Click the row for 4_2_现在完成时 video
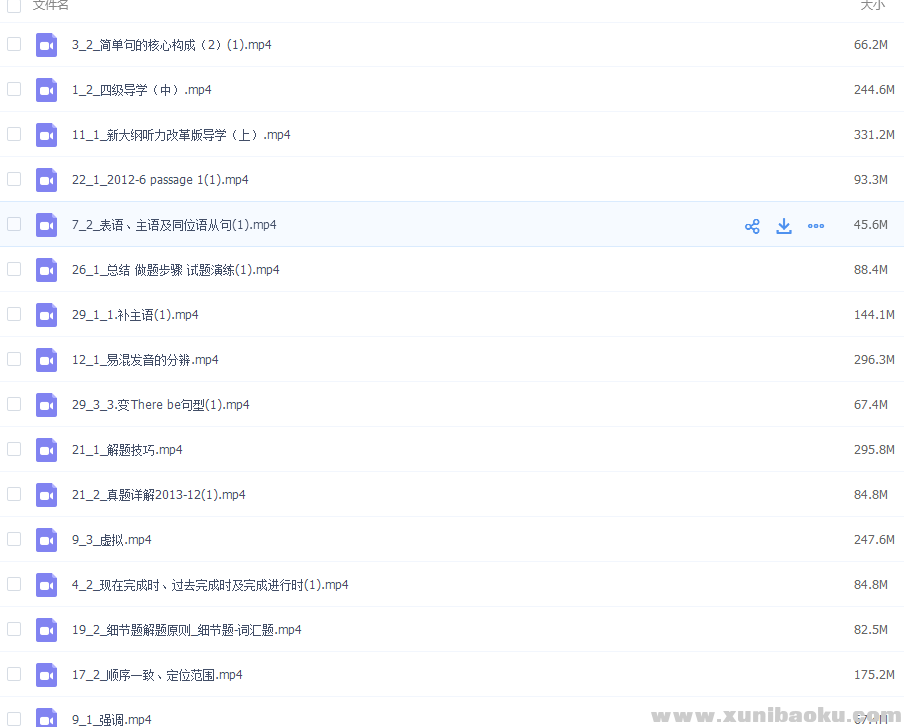904x728 pixels. pyautogui.click(x=210, y=585)
